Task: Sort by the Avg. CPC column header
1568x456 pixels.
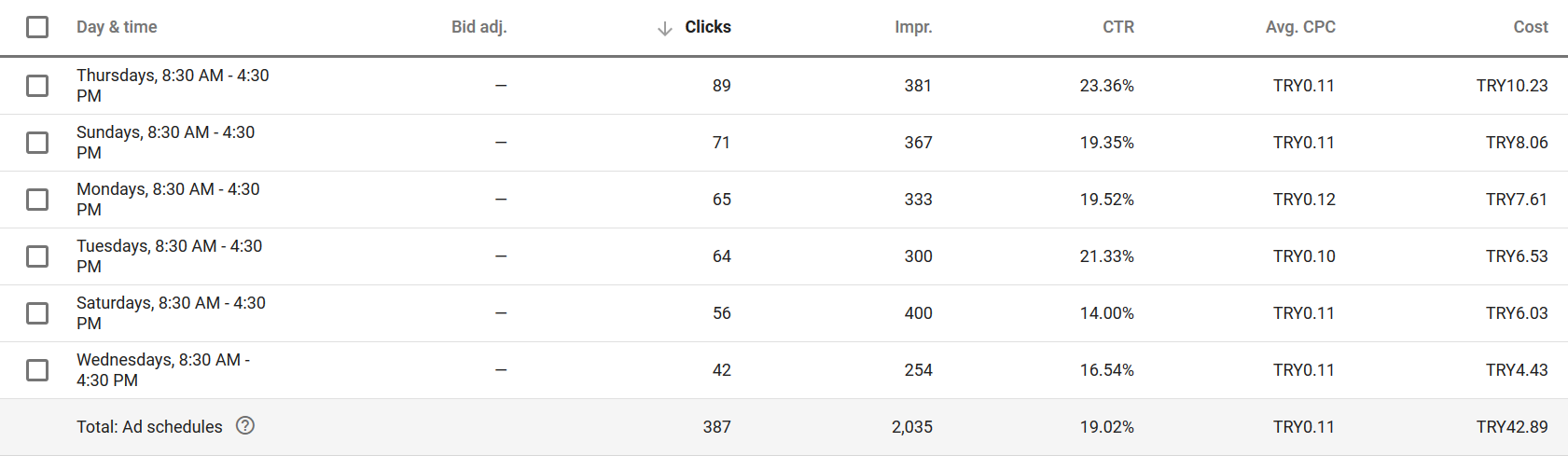Action: coord(1300,27)
